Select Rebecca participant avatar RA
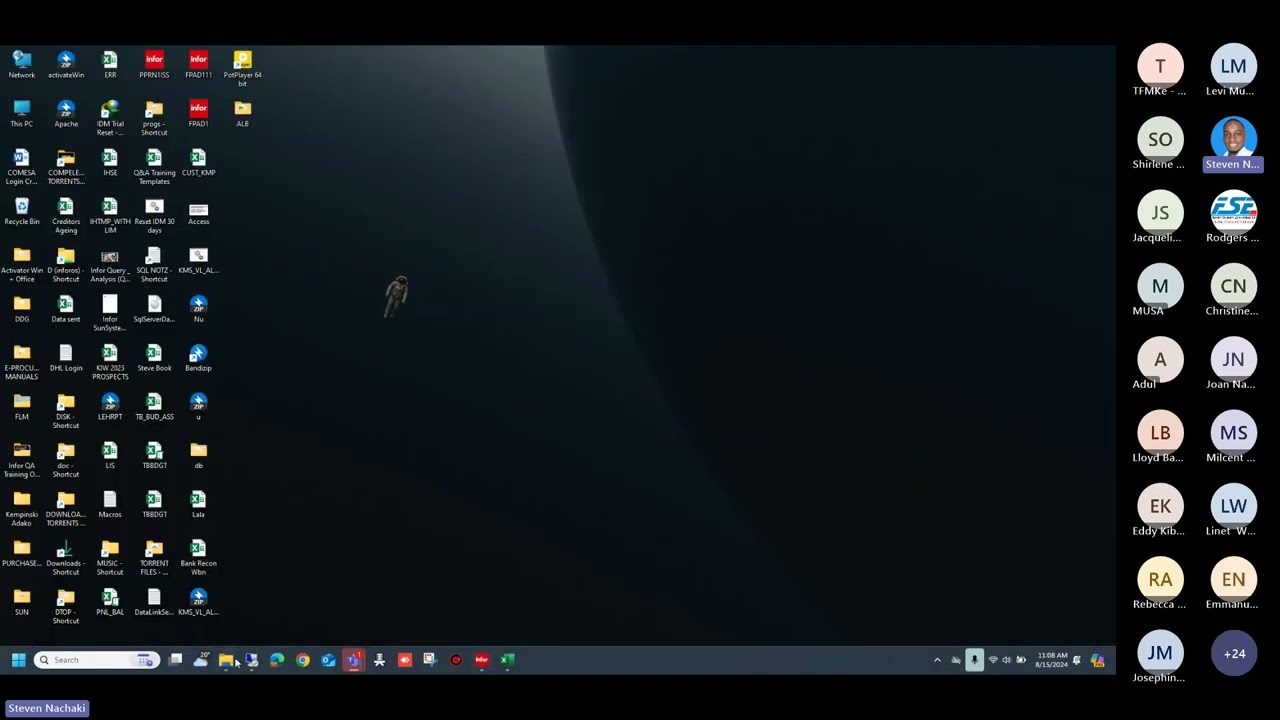 tap(1160, 579)
